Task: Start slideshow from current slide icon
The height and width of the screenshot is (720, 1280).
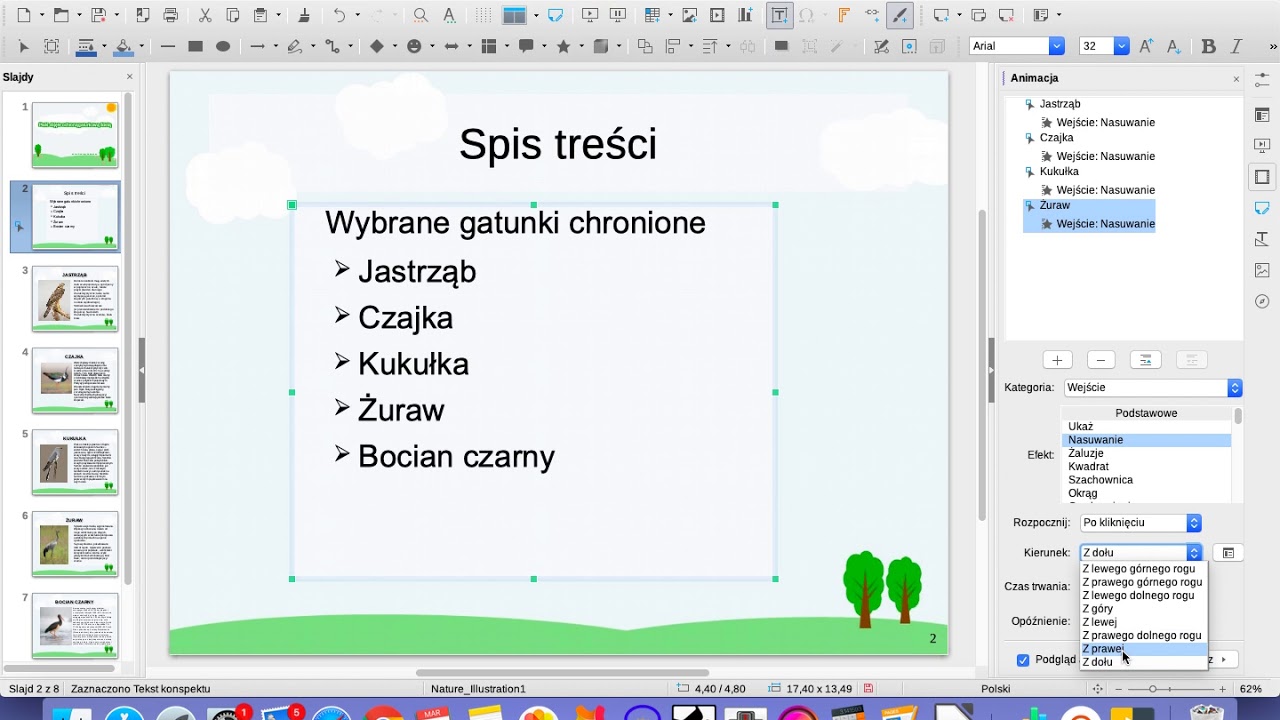Action: (x=618, y=15)
